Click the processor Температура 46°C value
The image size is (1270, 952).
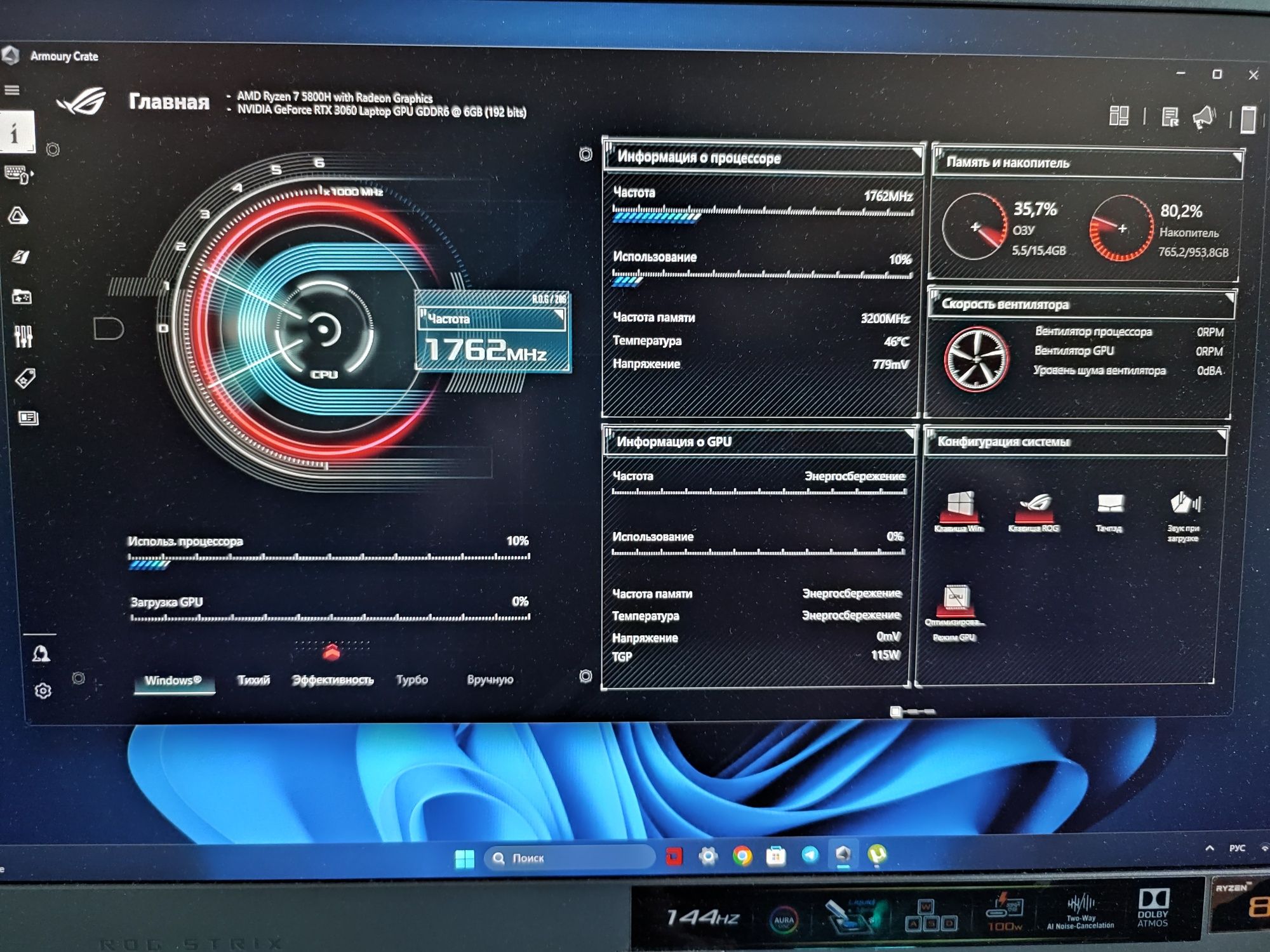click(x=896, y=341)
